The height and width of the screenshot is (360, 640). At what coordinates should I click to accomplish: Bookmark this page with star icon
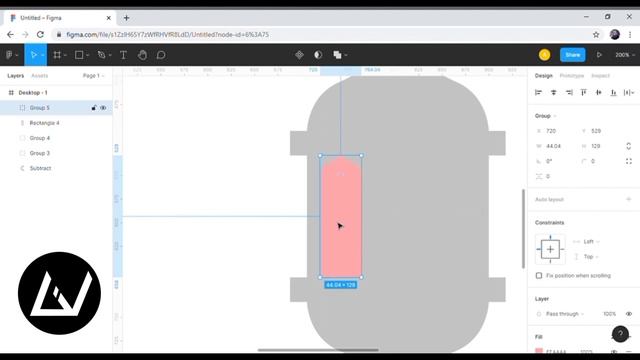[x=596, y=35]
